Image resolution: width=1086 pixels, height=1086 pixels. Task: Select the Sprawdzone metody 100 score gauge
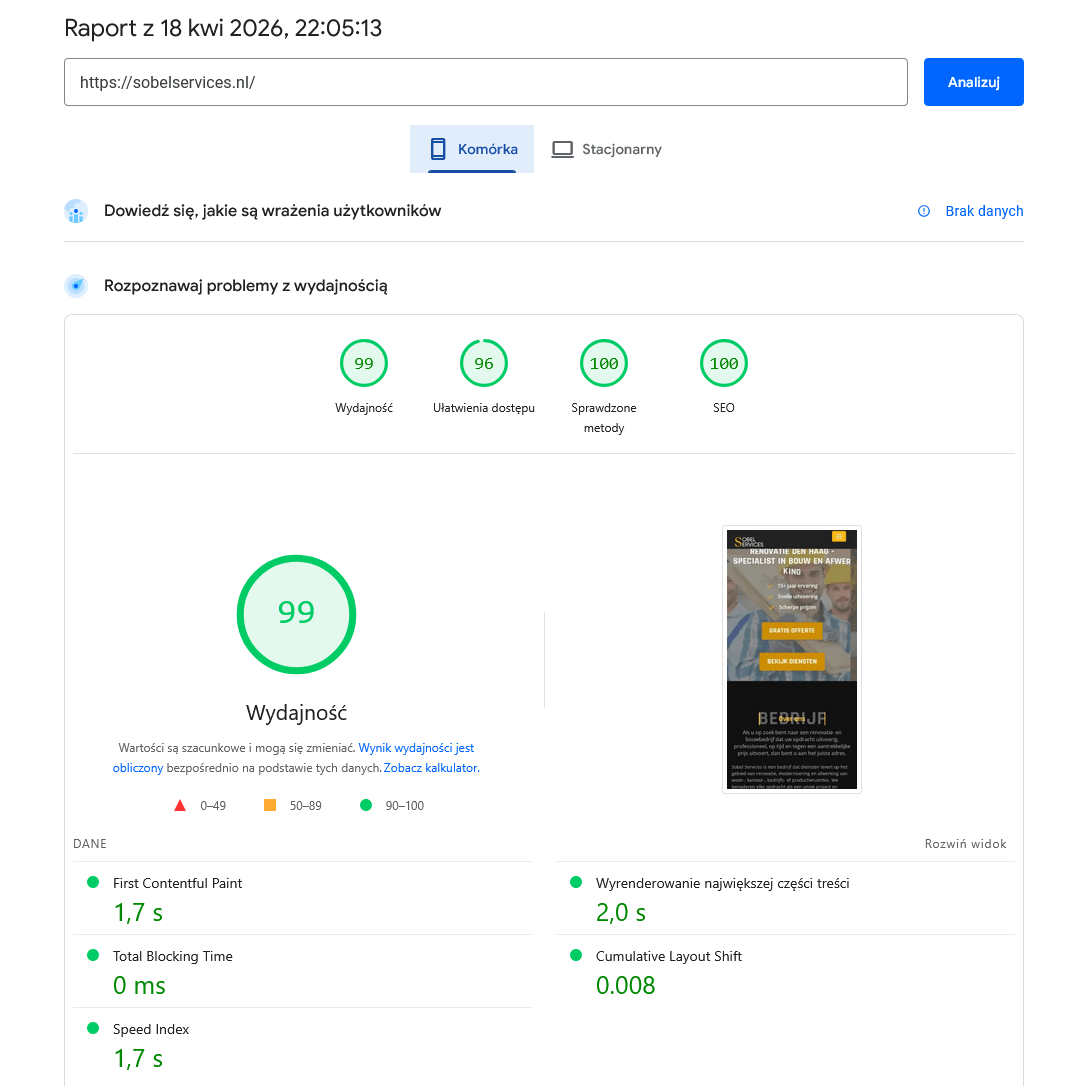point(604,364)
